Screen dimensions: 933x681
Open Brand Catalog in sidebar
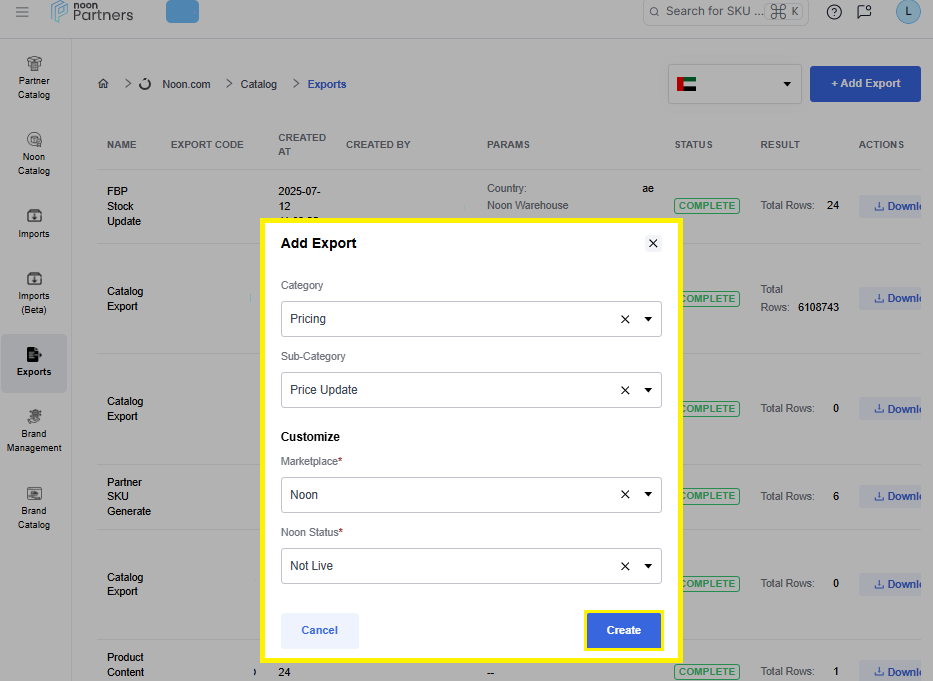pos(34,508)
